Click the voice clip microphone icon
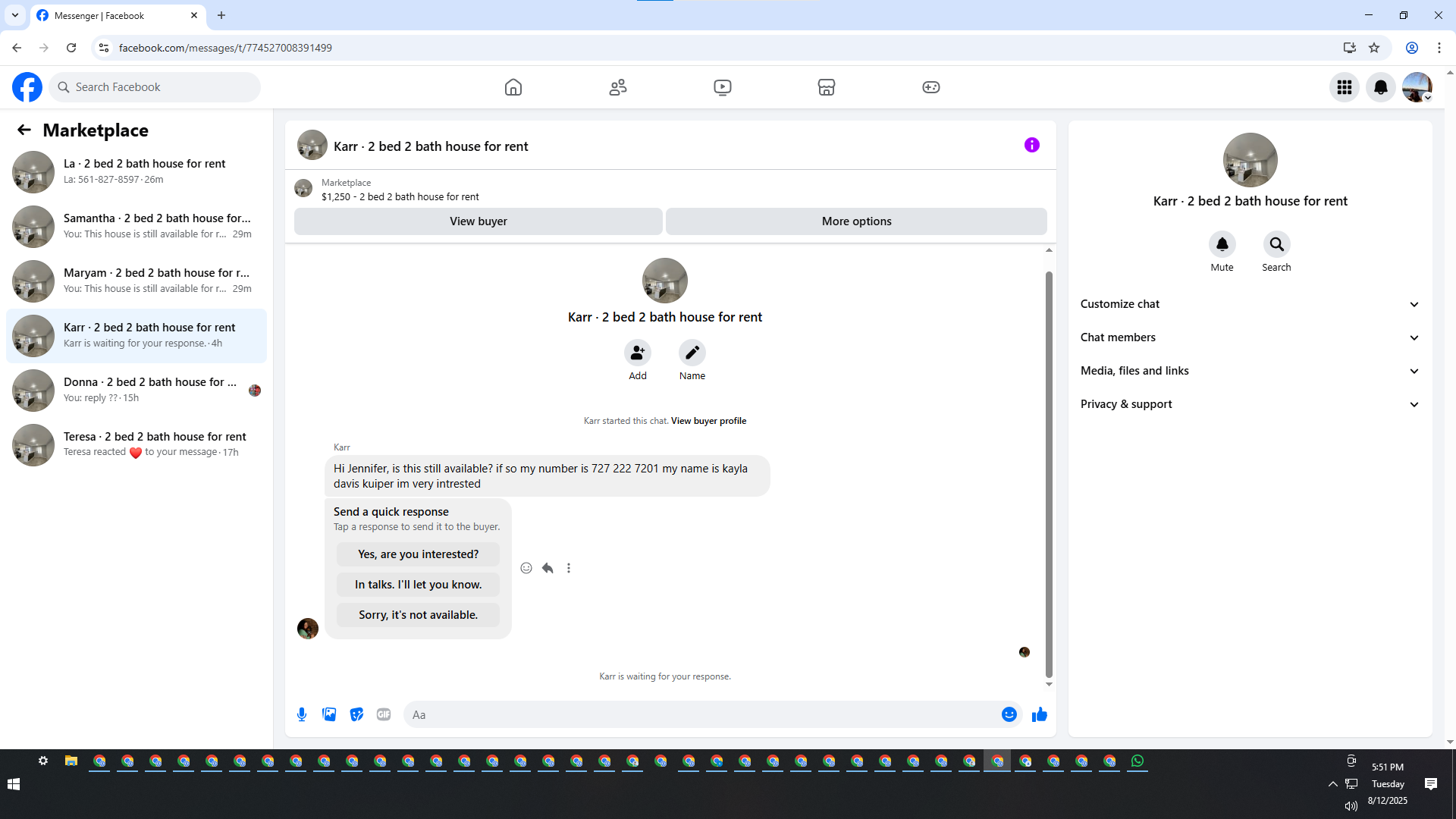This screenshot has height=819, width=1456. point(302,714)
